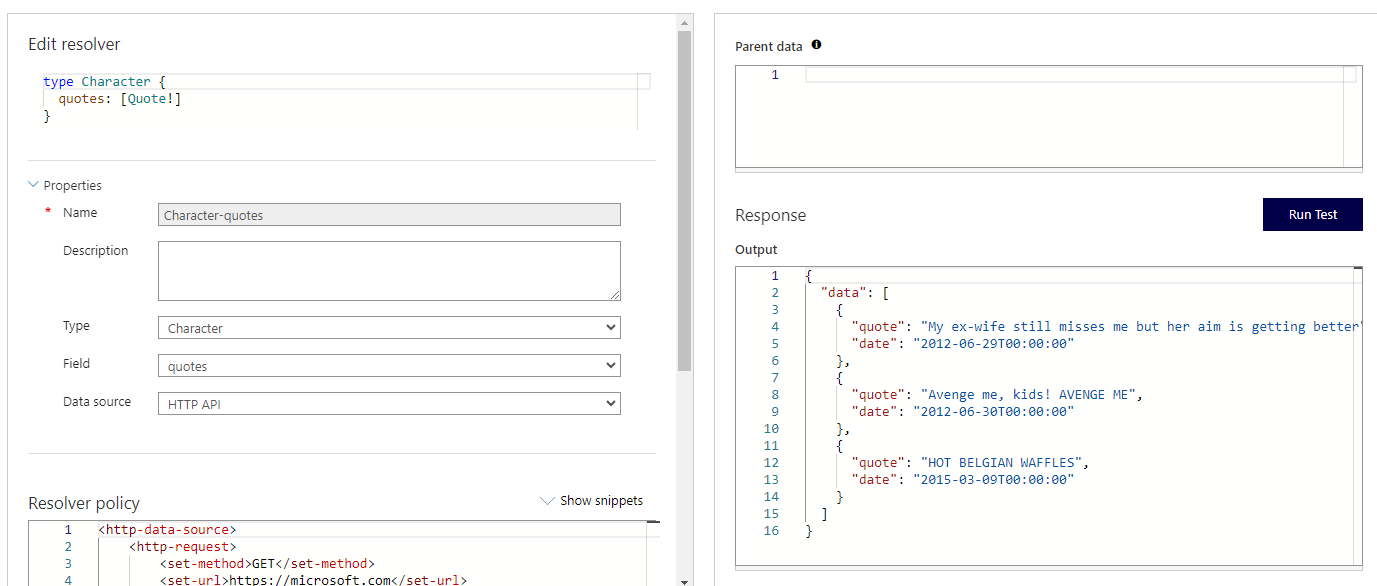This screenshot has height=586, width=1377.
Task: Expand Show snippets chevron
Action: click(546, 501)
